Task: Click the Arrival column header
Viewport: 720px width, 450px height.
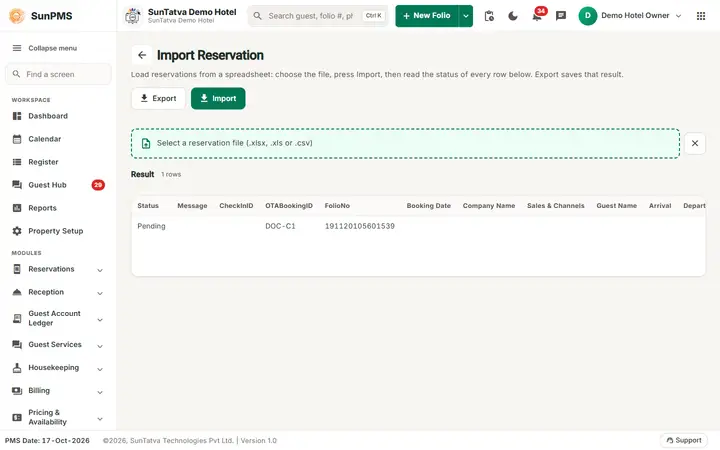Action: click(660, 206)
